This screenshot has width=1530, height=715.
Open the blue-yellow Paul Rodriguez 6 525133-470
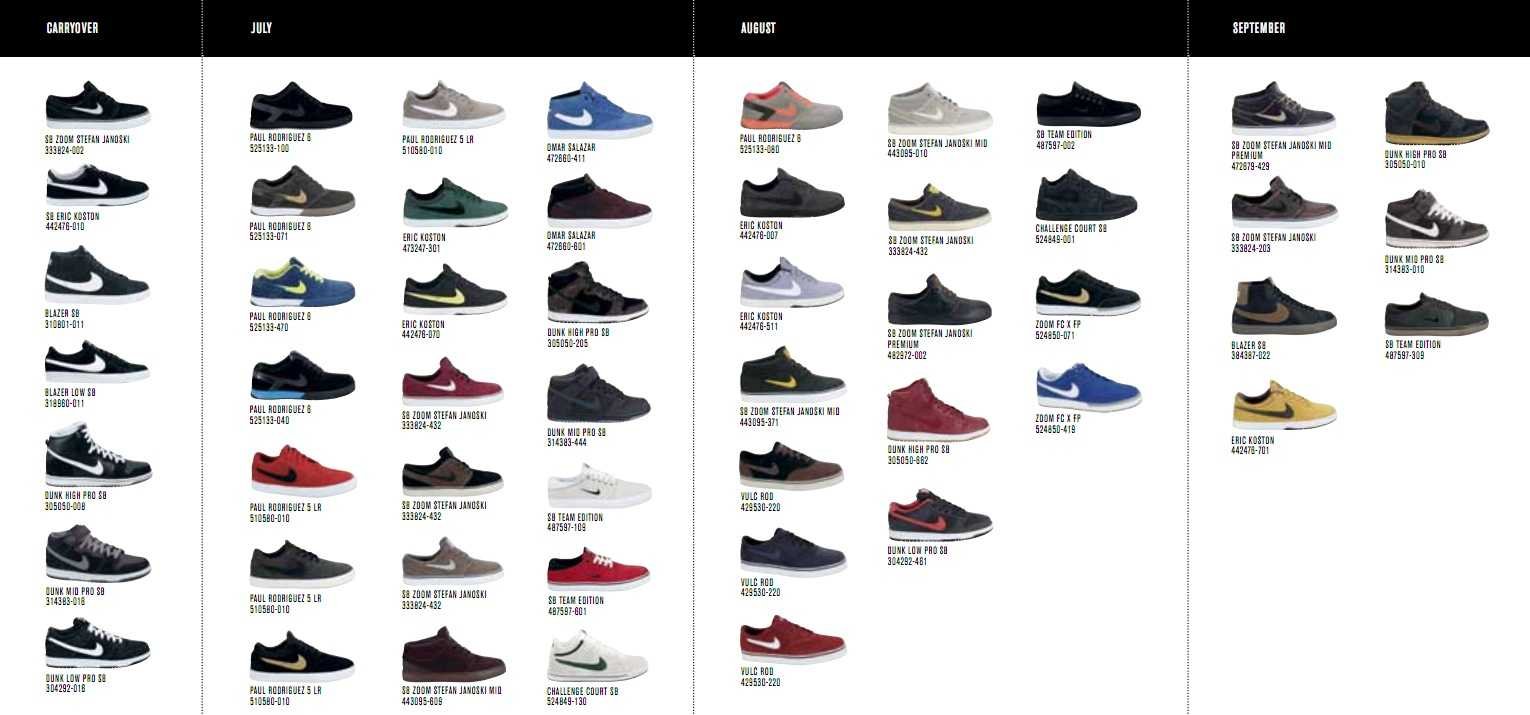pyautogui.click(x=302, y=282)
